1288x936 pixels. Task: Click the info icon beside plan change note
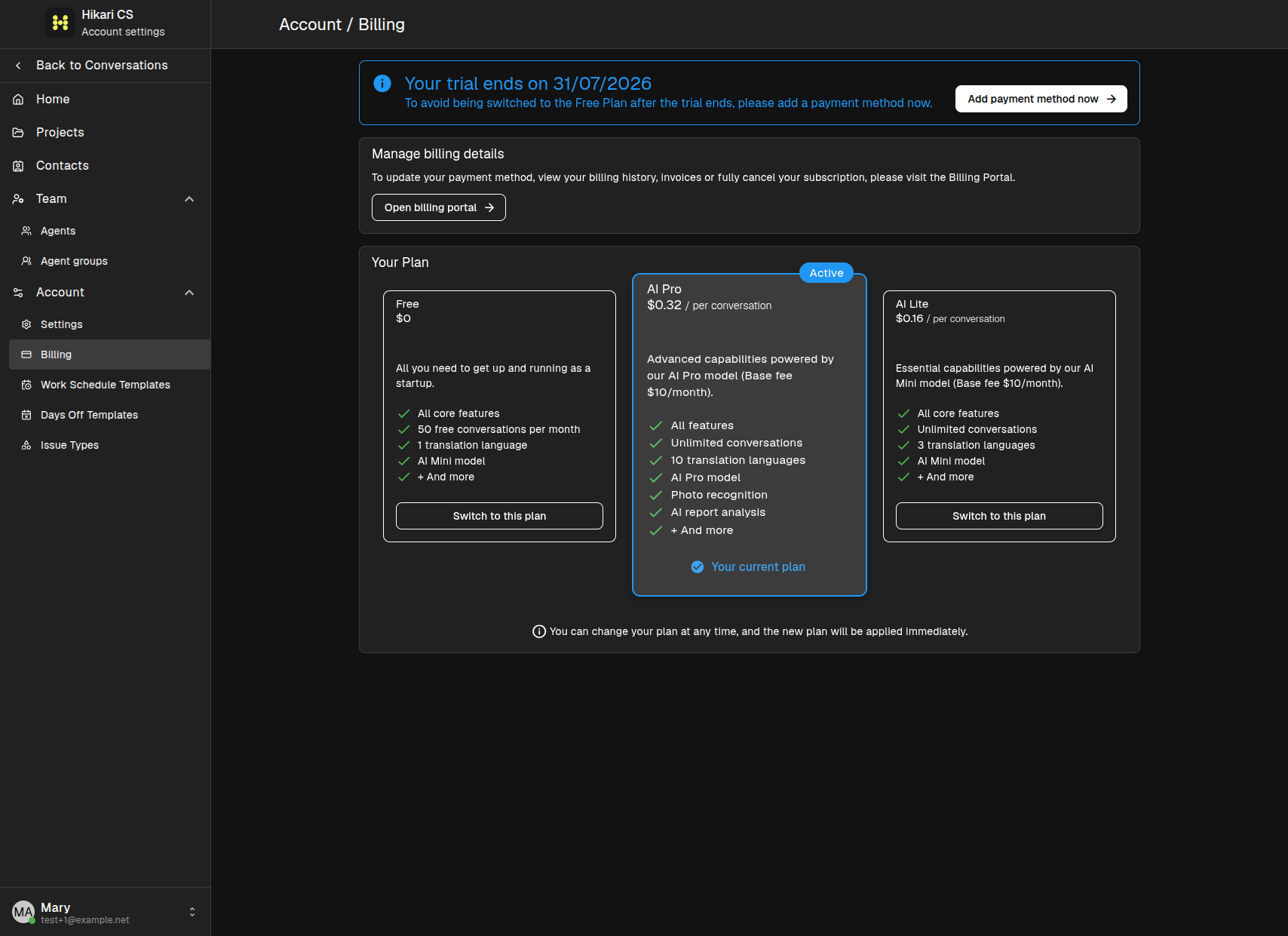539,631
